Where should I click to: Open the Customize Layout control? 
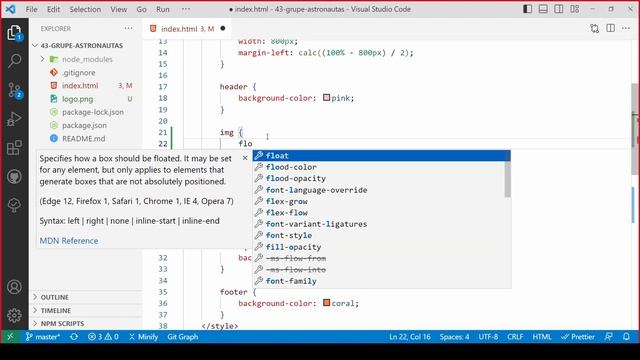[x=575, y=9]
